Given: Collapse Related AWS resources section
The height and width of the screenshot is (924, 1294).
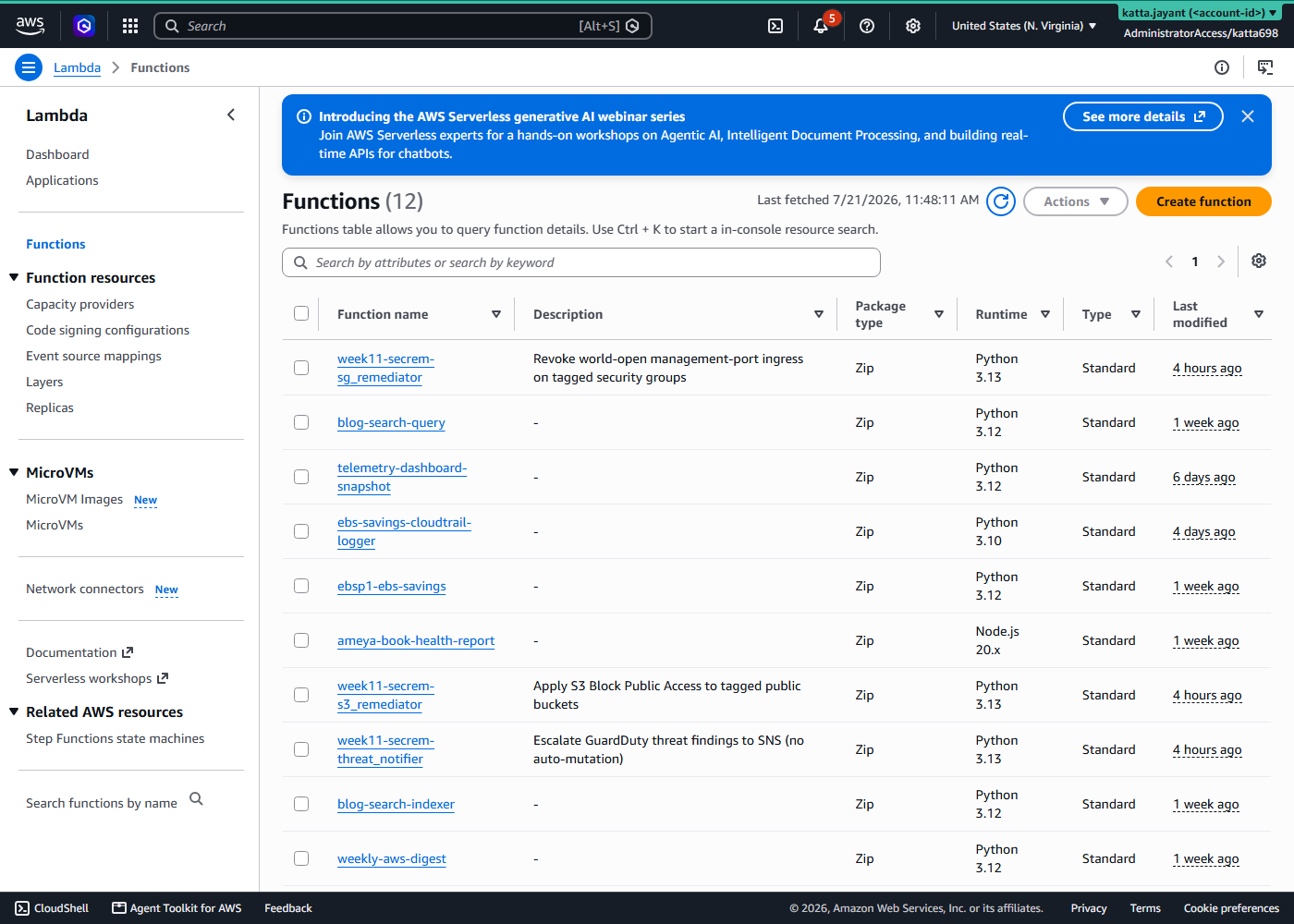Looking at the screenshot, I should pos(14,711).
